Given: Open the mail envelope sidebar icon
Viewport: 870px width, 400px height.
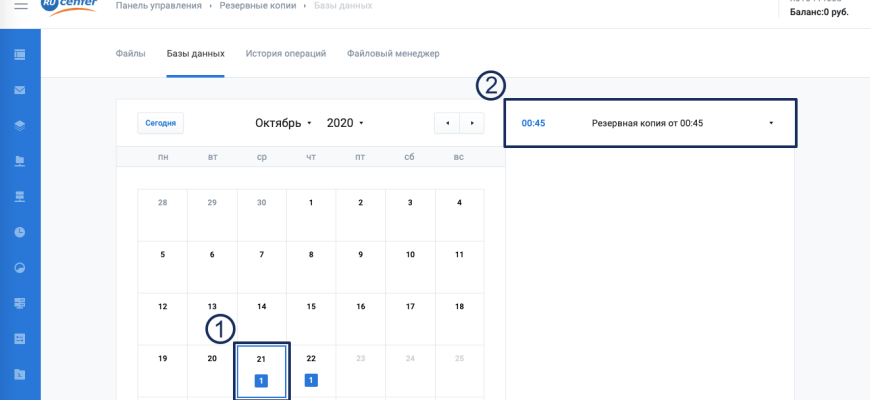Looking at the screenshot, I should point(20,90).
